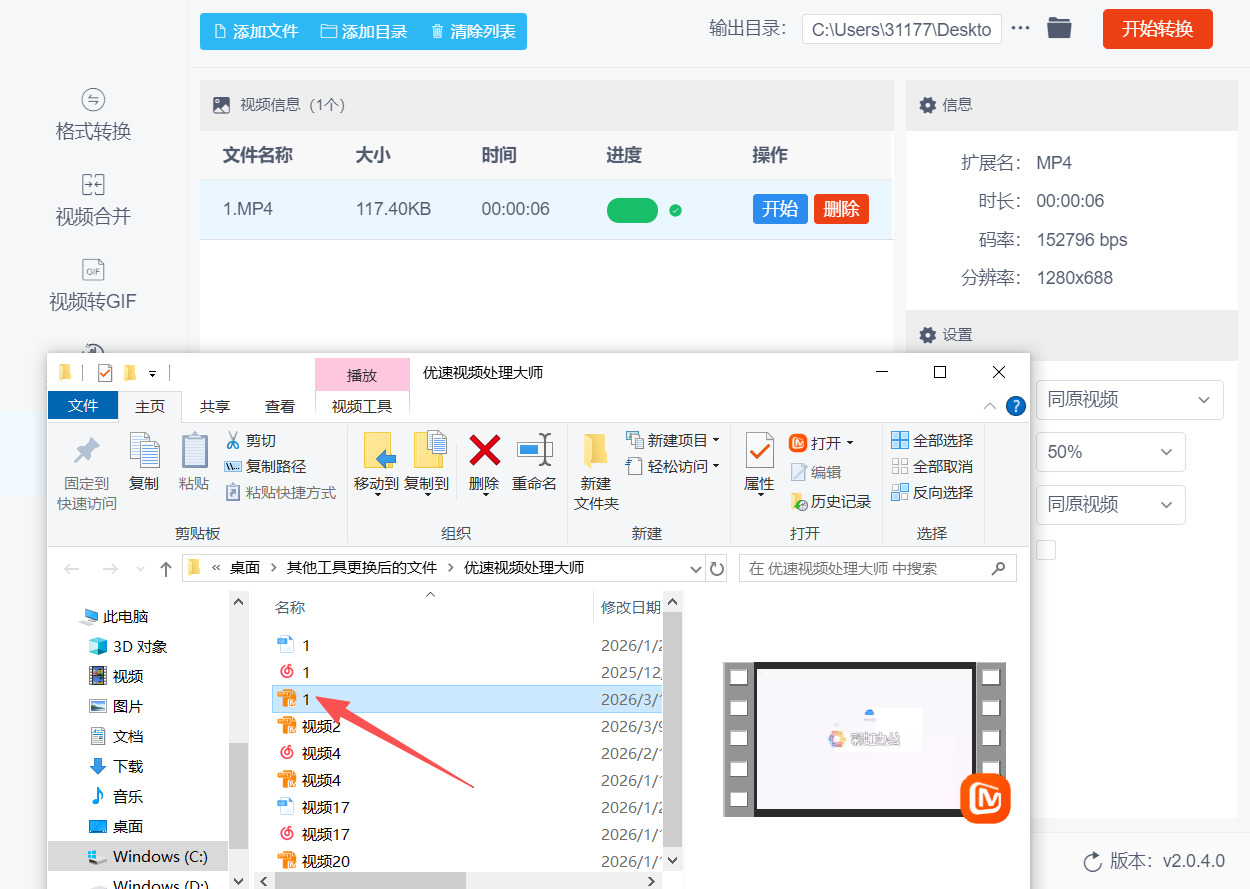The image size is (1250, 889).
Task: Click the ellipsis beside the output directory
Action: [1020, 28]
